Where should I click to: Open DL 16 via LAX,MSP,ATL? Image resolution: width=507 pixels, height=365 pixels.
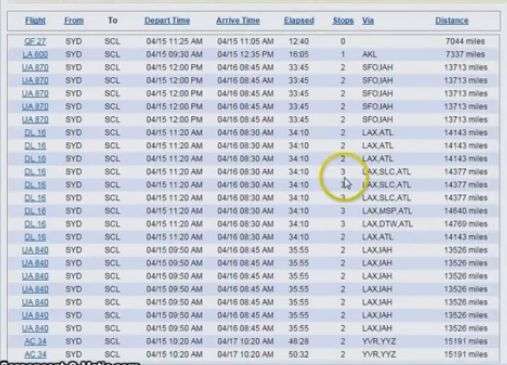35,211
